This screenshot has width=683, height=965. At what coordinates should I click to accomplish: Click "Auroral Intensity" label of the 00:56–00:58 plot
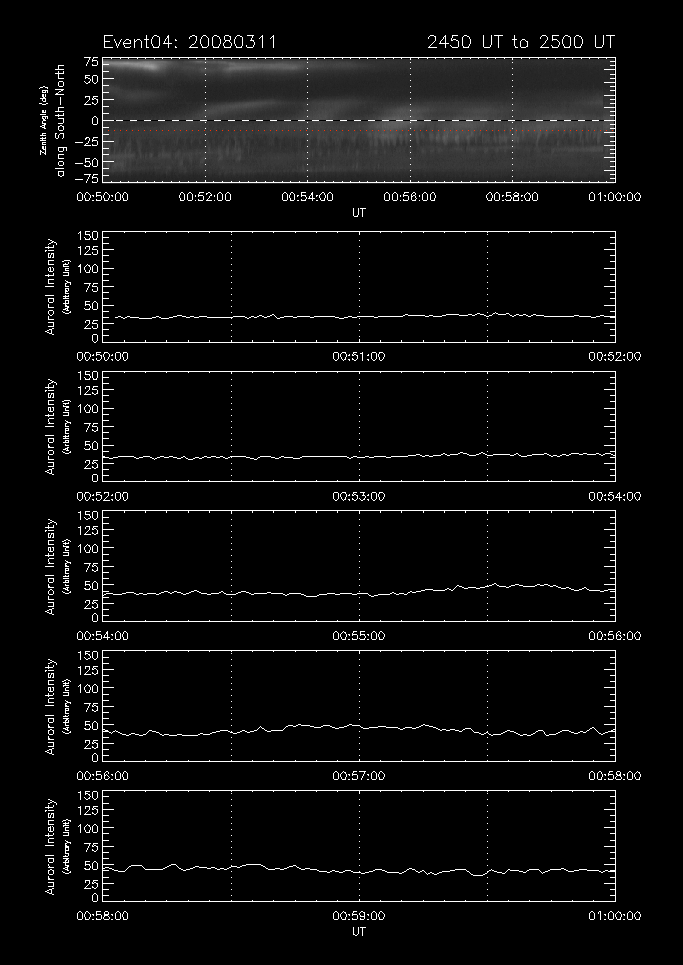tap(50, 706)
